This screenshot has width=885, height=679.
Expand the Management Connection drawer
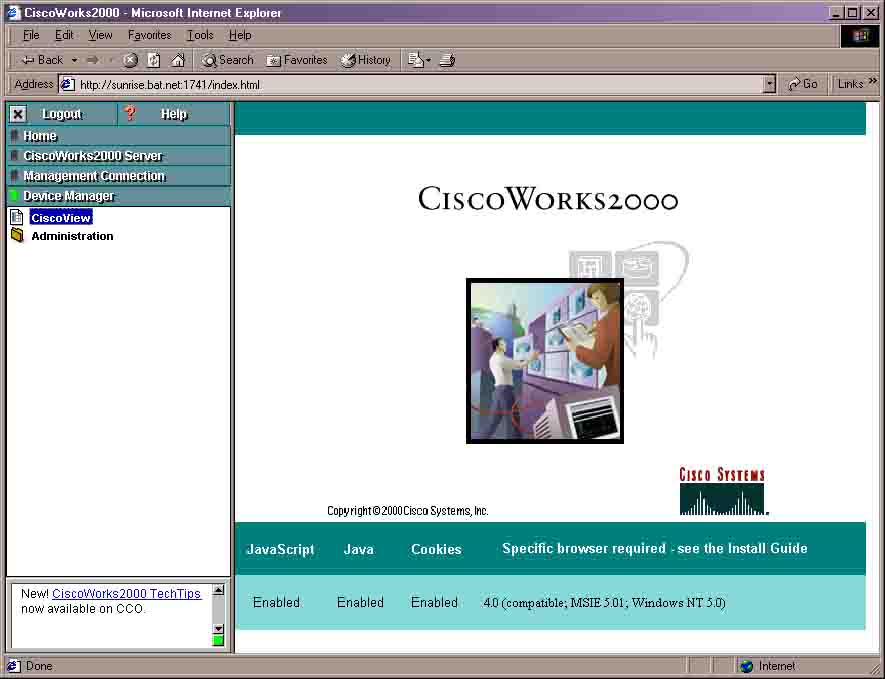(119, 176)
